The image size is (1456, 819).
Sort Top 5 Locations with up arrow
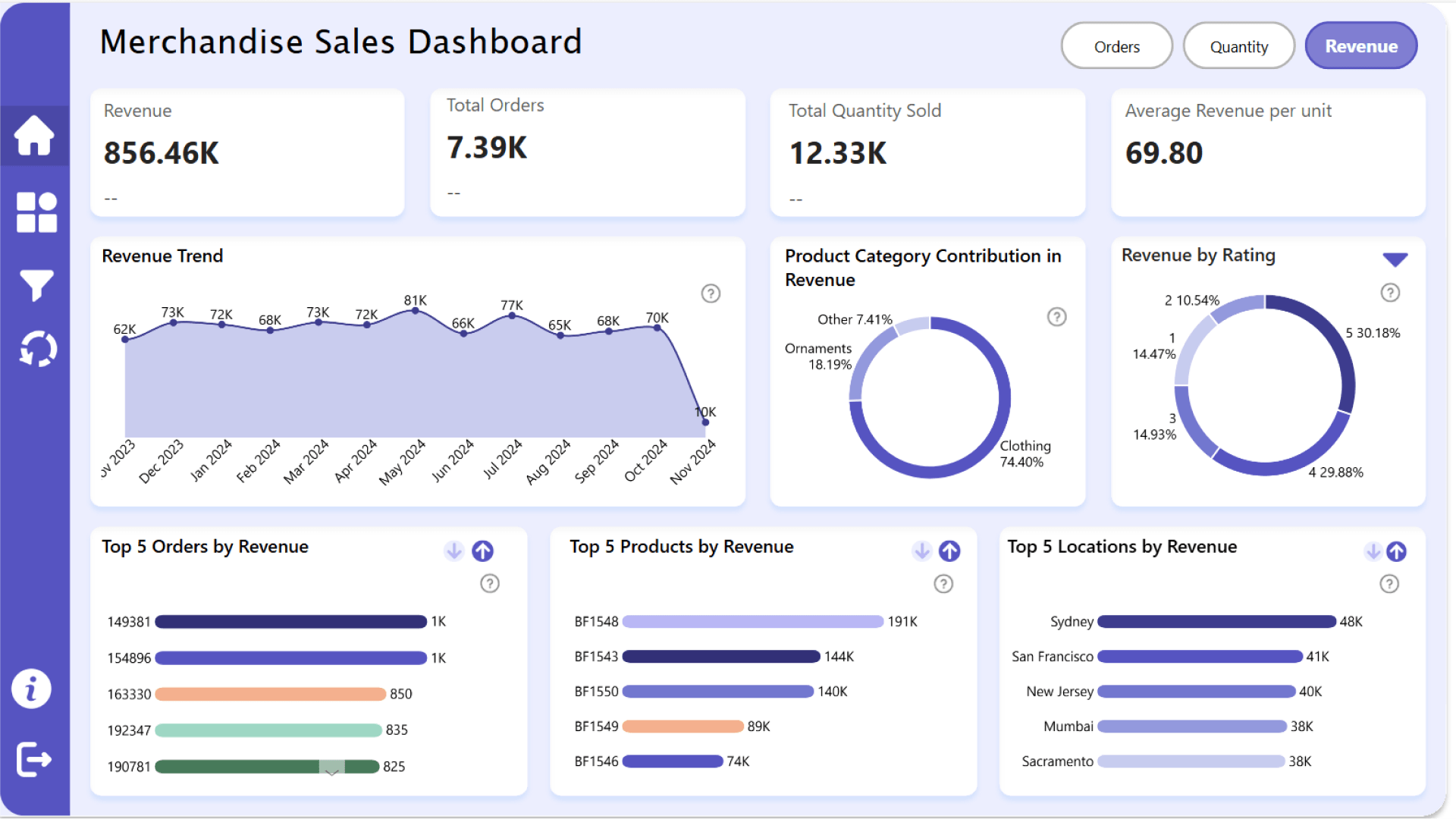coord(1396,551)
